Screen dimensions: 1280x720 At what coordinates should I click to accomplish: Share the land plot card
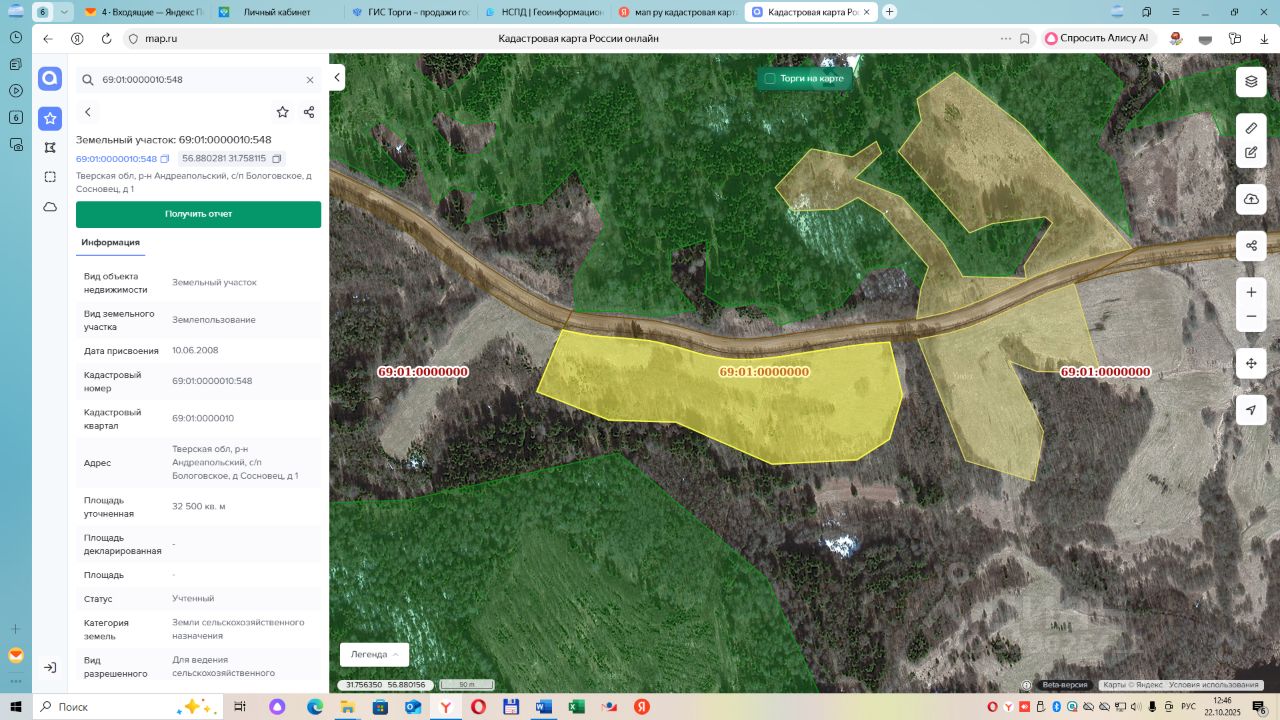(x=309, y=112)
